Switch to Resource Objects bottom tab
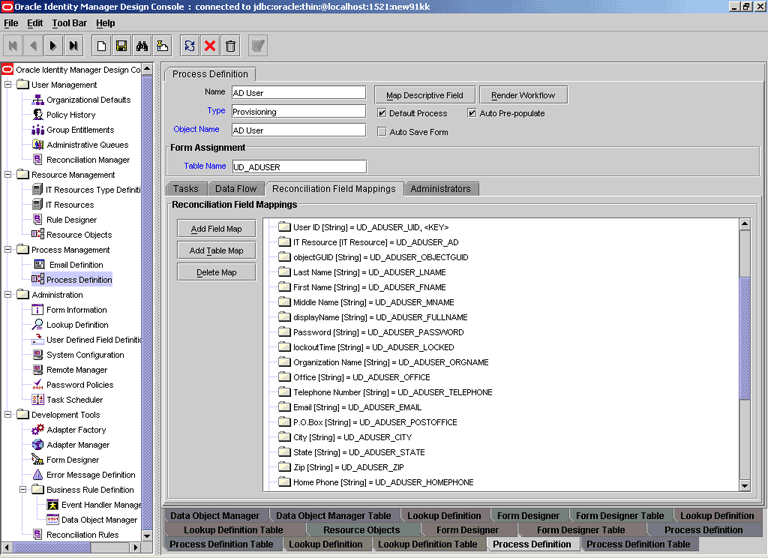The height and width of the screenshot is (558, 768). 362,530
